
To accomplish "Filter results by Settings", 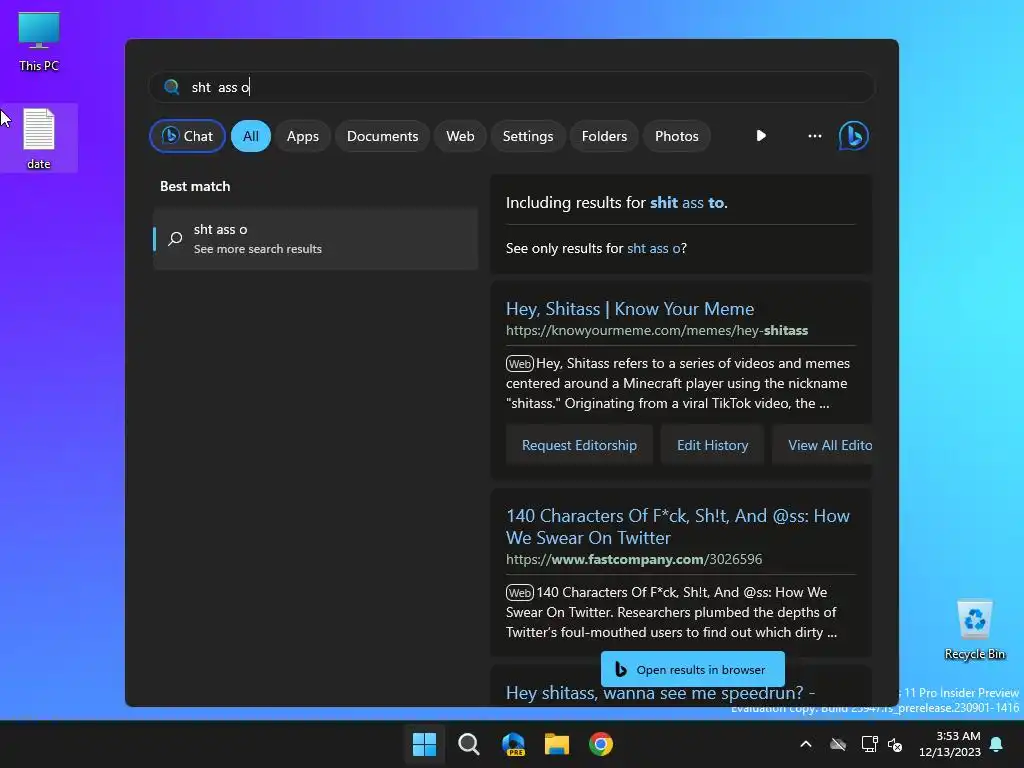I will pos(528,136).
